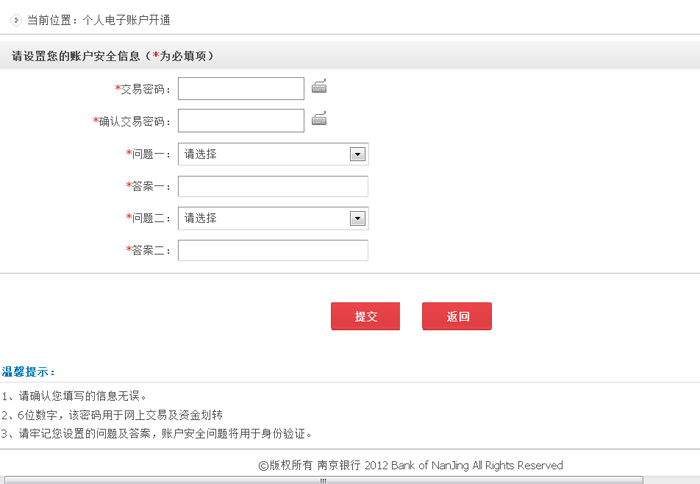Click the 交易密码 field label

(145, 90)
